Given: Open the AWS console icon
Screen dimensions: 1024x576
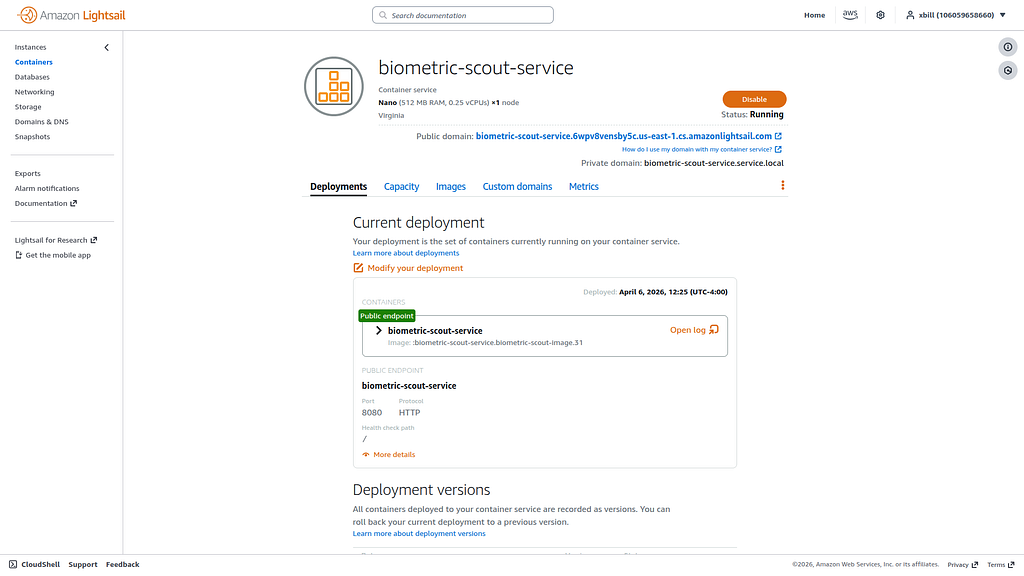Looking at the screenshot, I should tap(850, 15).
